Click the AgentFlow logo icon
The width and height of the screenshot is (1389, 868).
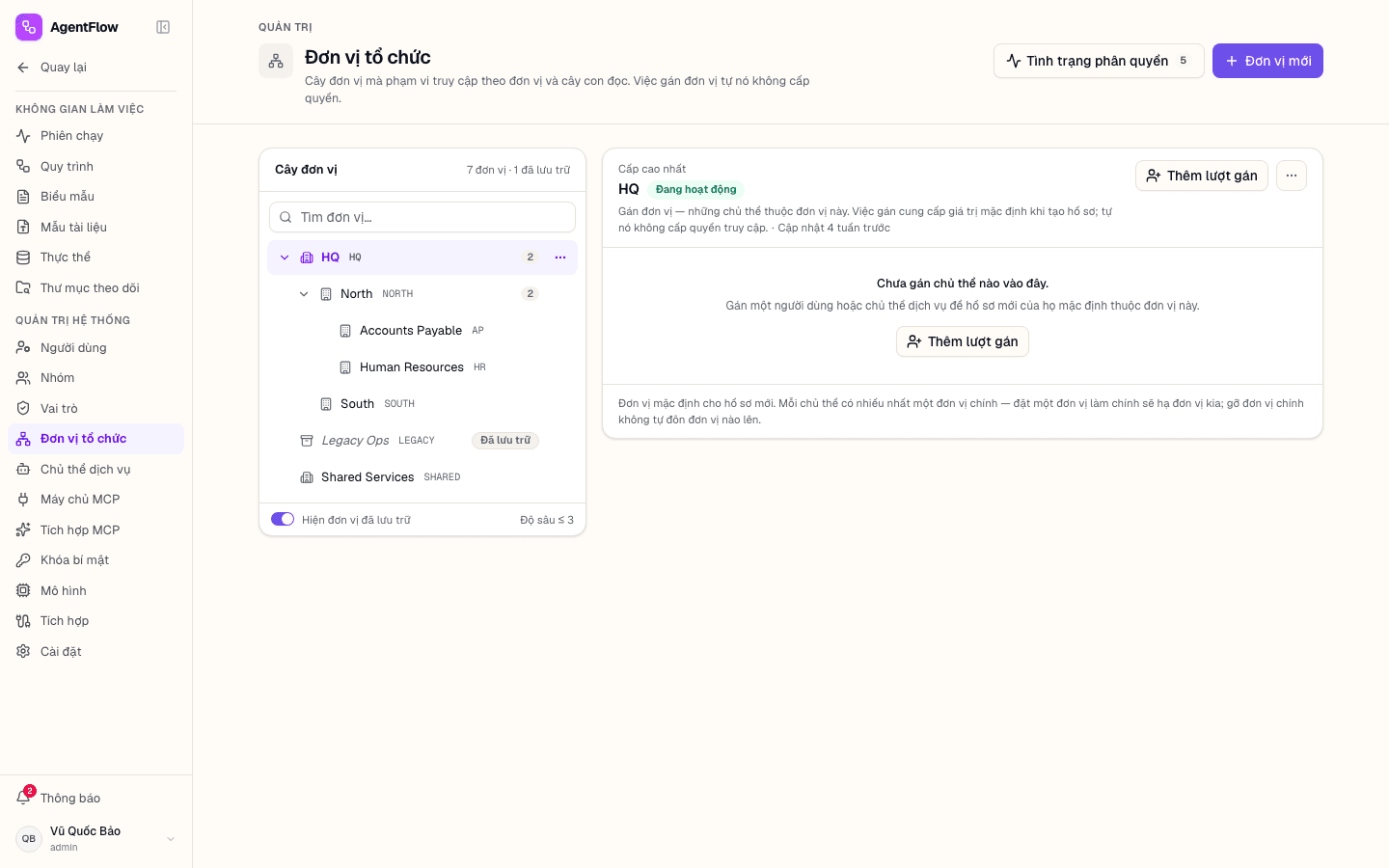(29, 27)
